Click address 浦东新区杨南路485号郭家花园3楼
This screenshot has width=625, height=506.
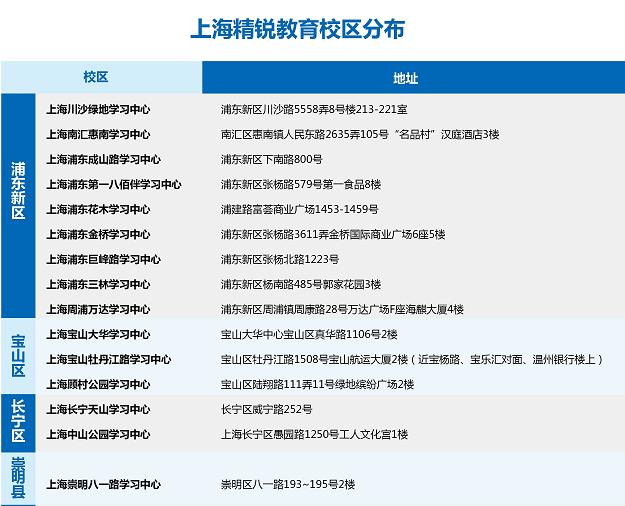click(x=301, y=284)
